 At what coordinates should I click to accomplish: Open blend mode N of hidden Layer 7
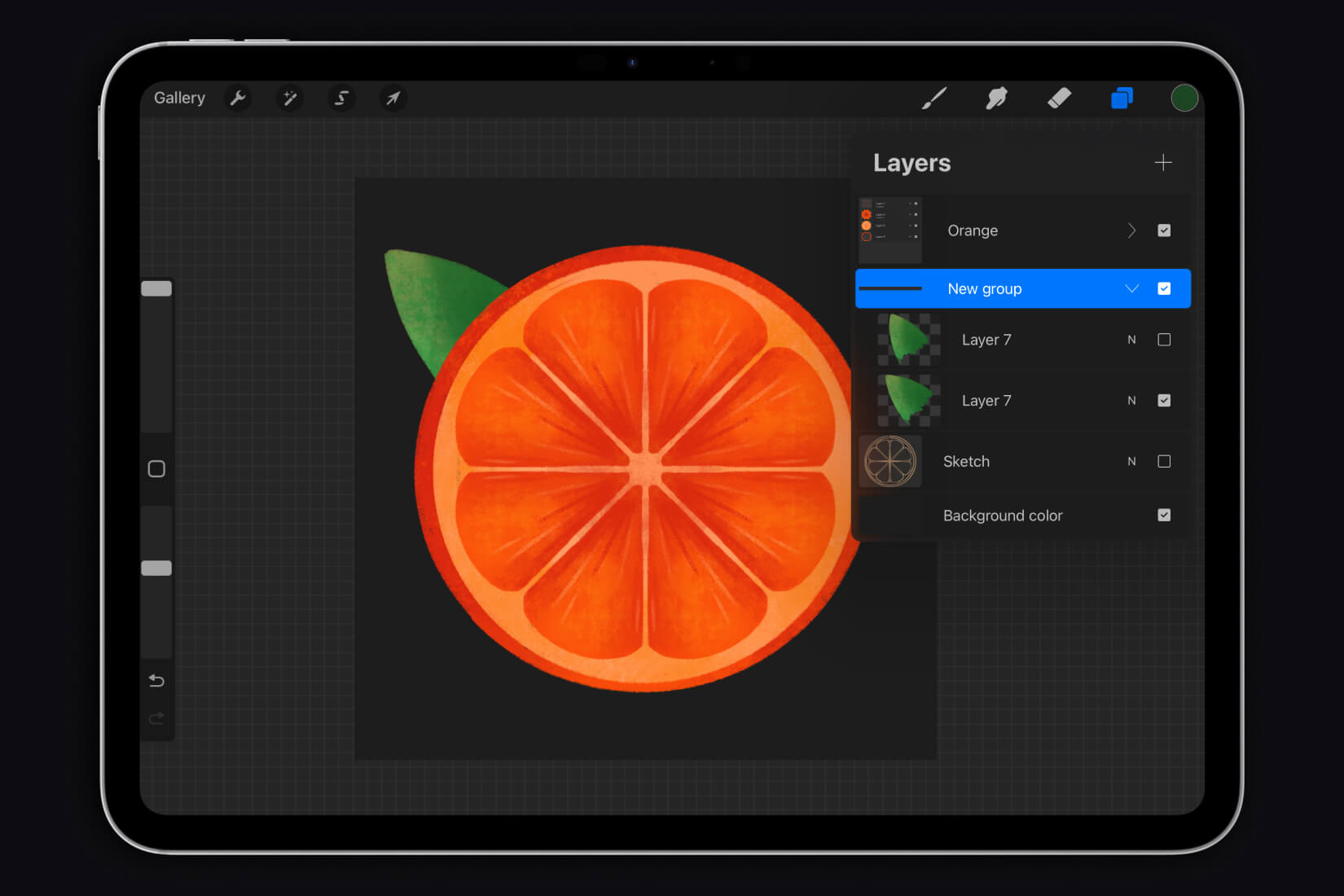(x=1131, y=340)
